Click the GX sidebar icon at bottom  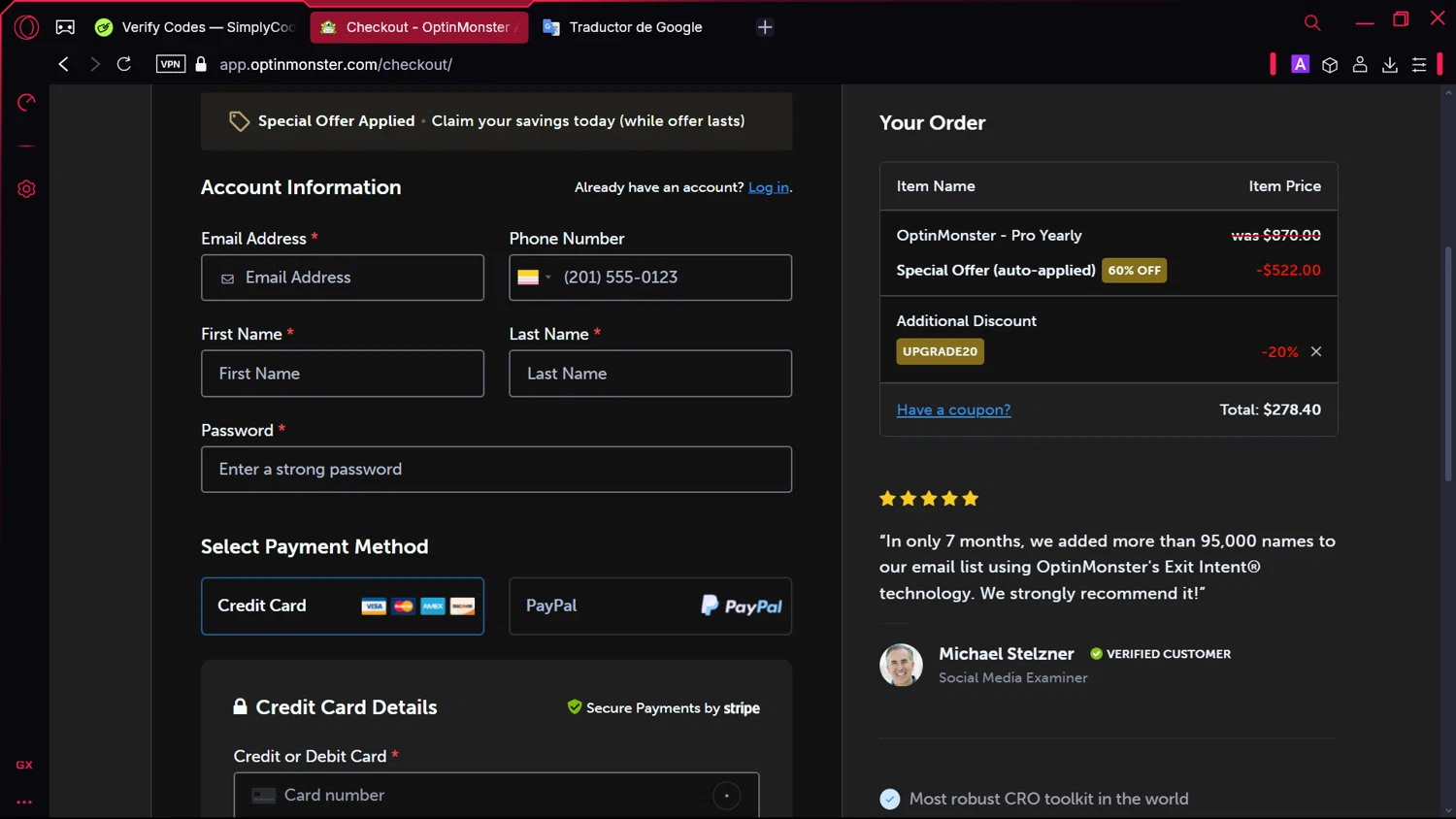24,765
